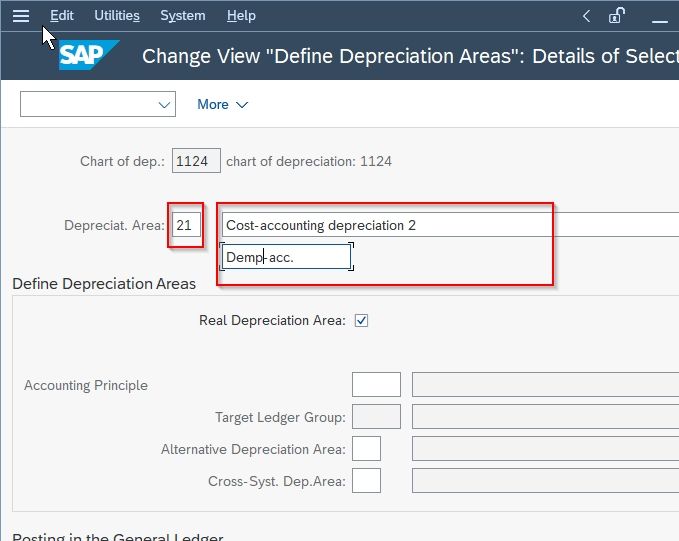Expand the More menu
The height and width of the screenshot is (541, 679).
(x=223, y=104)
